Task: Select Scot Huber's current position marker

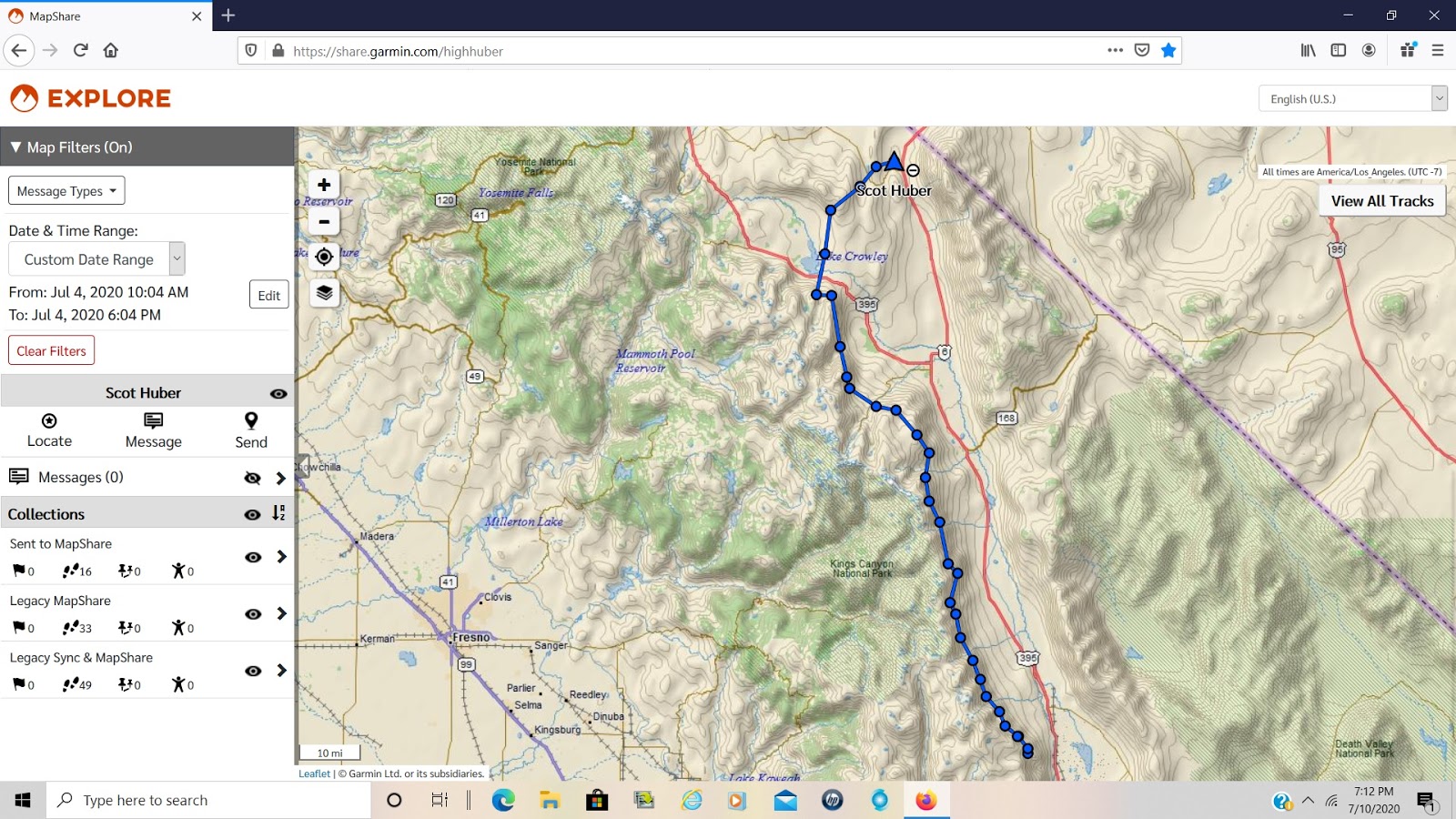Action: point(894,162)
